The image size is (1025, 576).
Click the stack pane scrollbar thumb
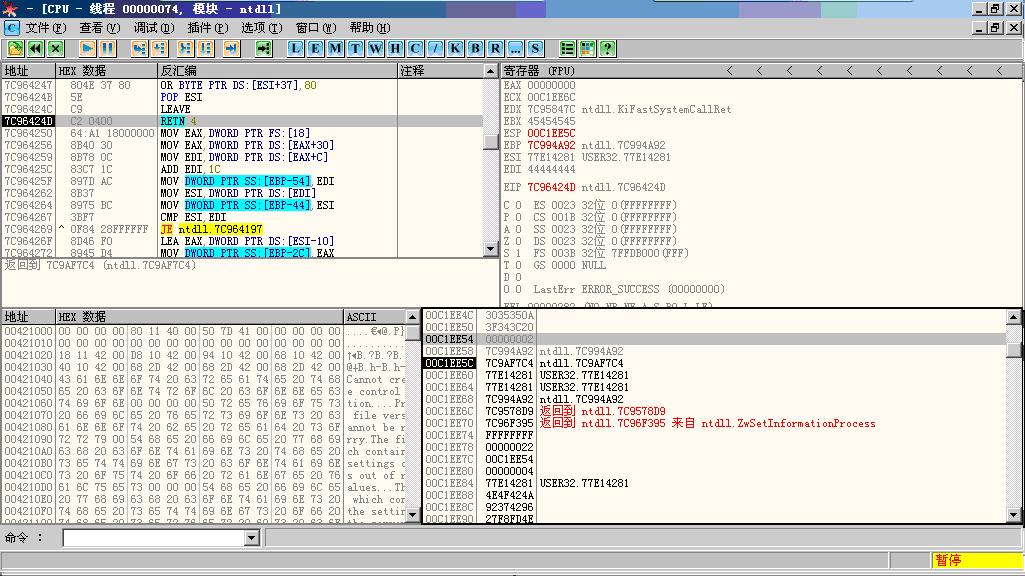[x=1013, y=350]
